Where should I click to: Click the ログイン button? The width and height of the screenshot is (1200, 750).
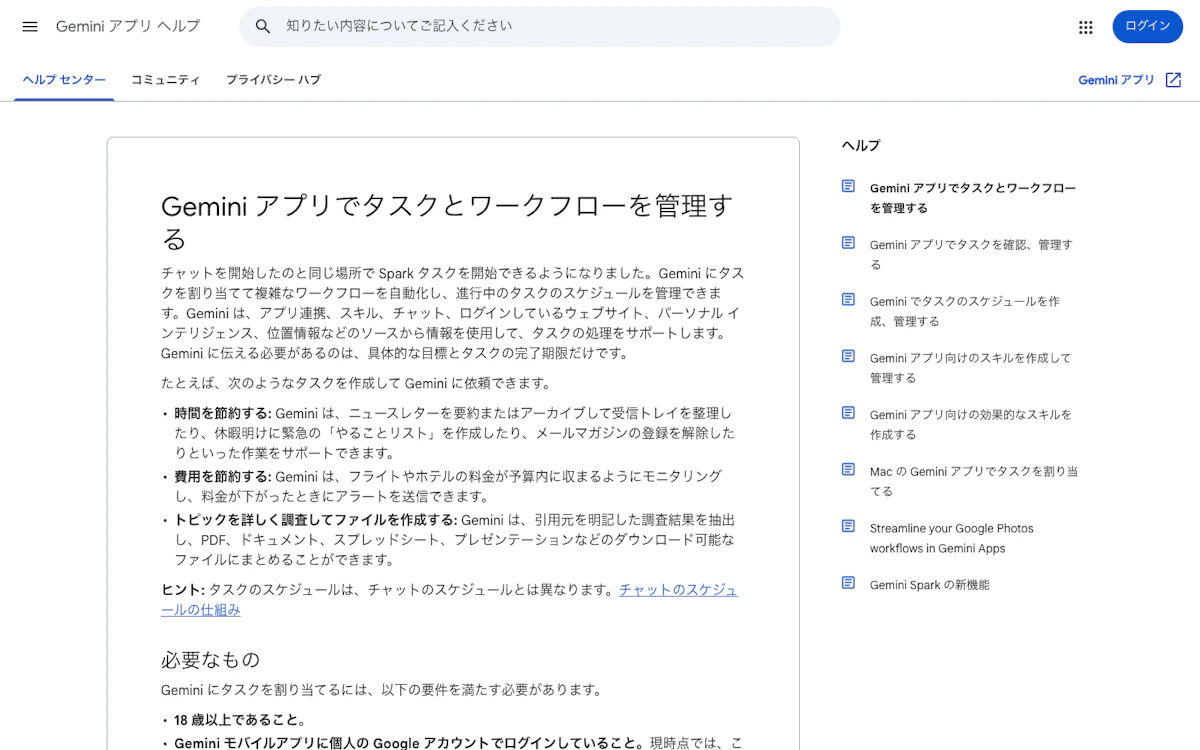(x=1147, y=26)
